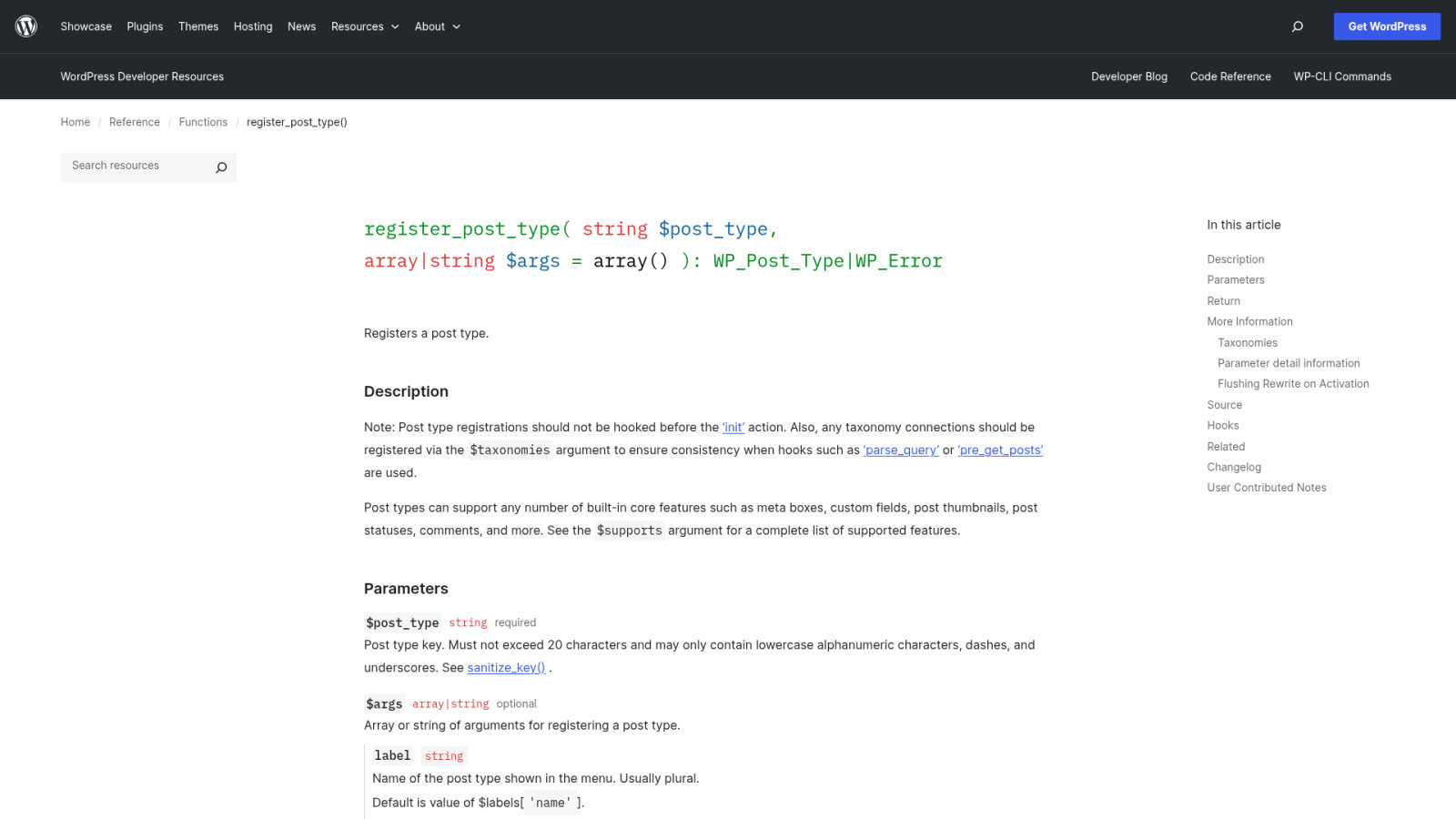Jump to Hooks in article contents
Screen dimensions: 1456x819
coord(1223,425)
